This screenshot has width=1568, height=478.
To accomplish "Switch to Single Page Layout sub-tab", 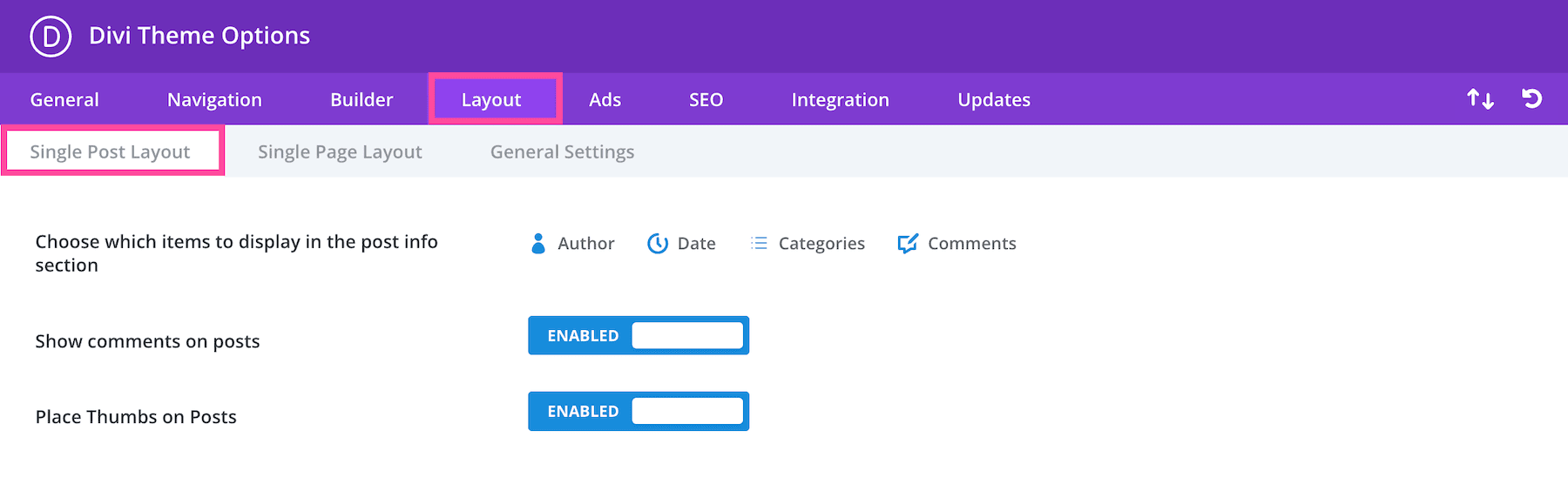I will tap(340, 152).
